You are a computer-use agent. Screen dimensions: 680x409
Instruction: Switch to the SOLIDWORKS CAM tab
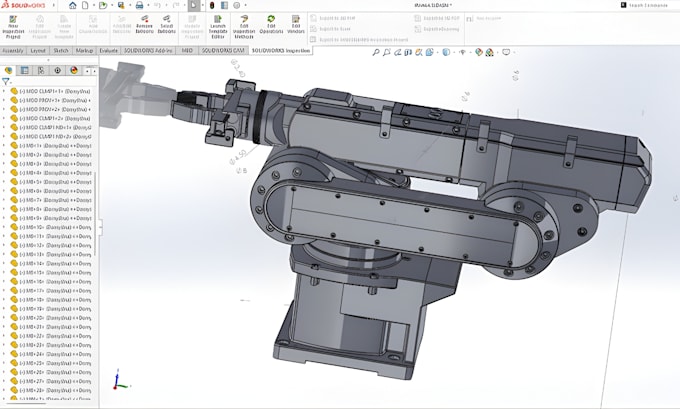click(x=223, y=51)
